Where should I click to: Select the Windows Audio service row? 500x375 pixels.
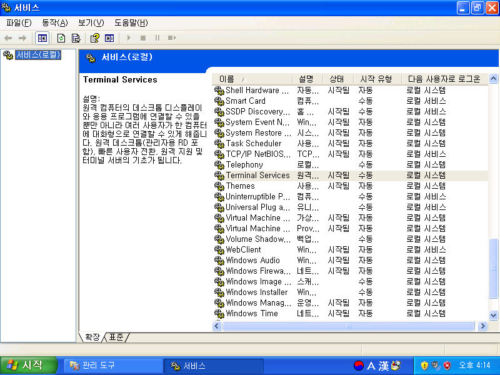(350, 260)
